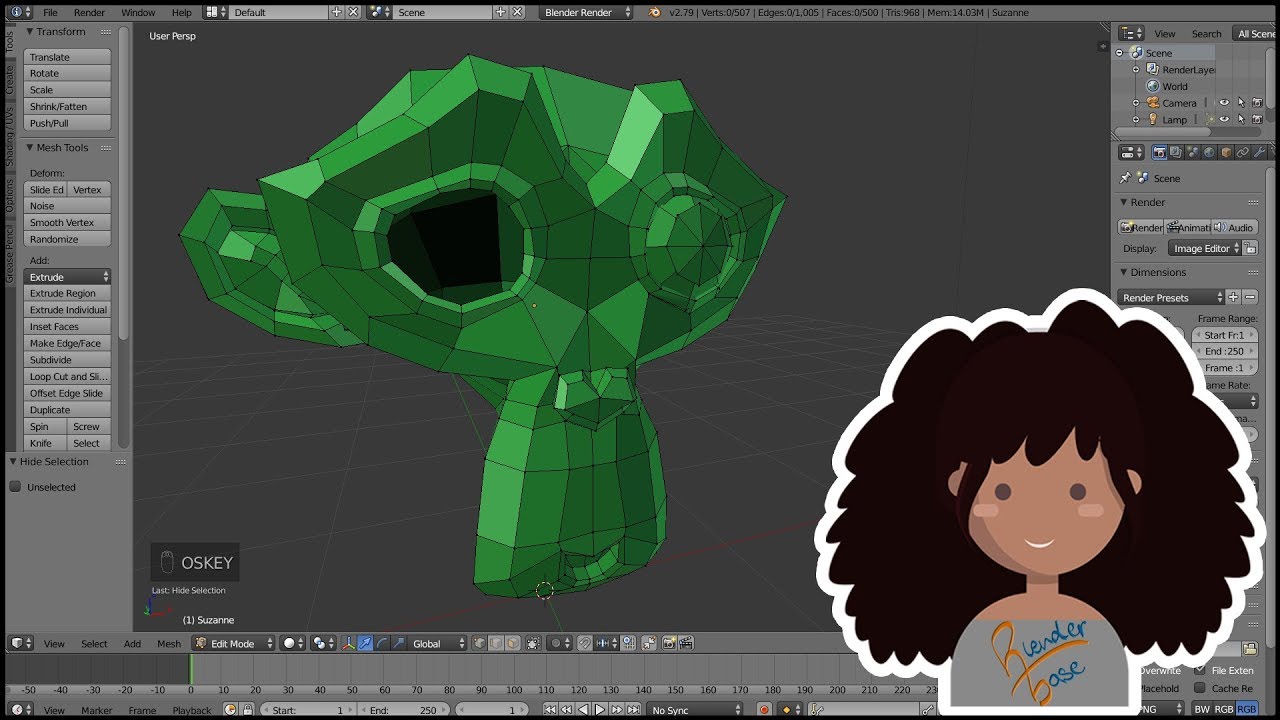1280x720 pixels.
Task: Click the Smooth Vertex button
Action: tap(67, 223)
